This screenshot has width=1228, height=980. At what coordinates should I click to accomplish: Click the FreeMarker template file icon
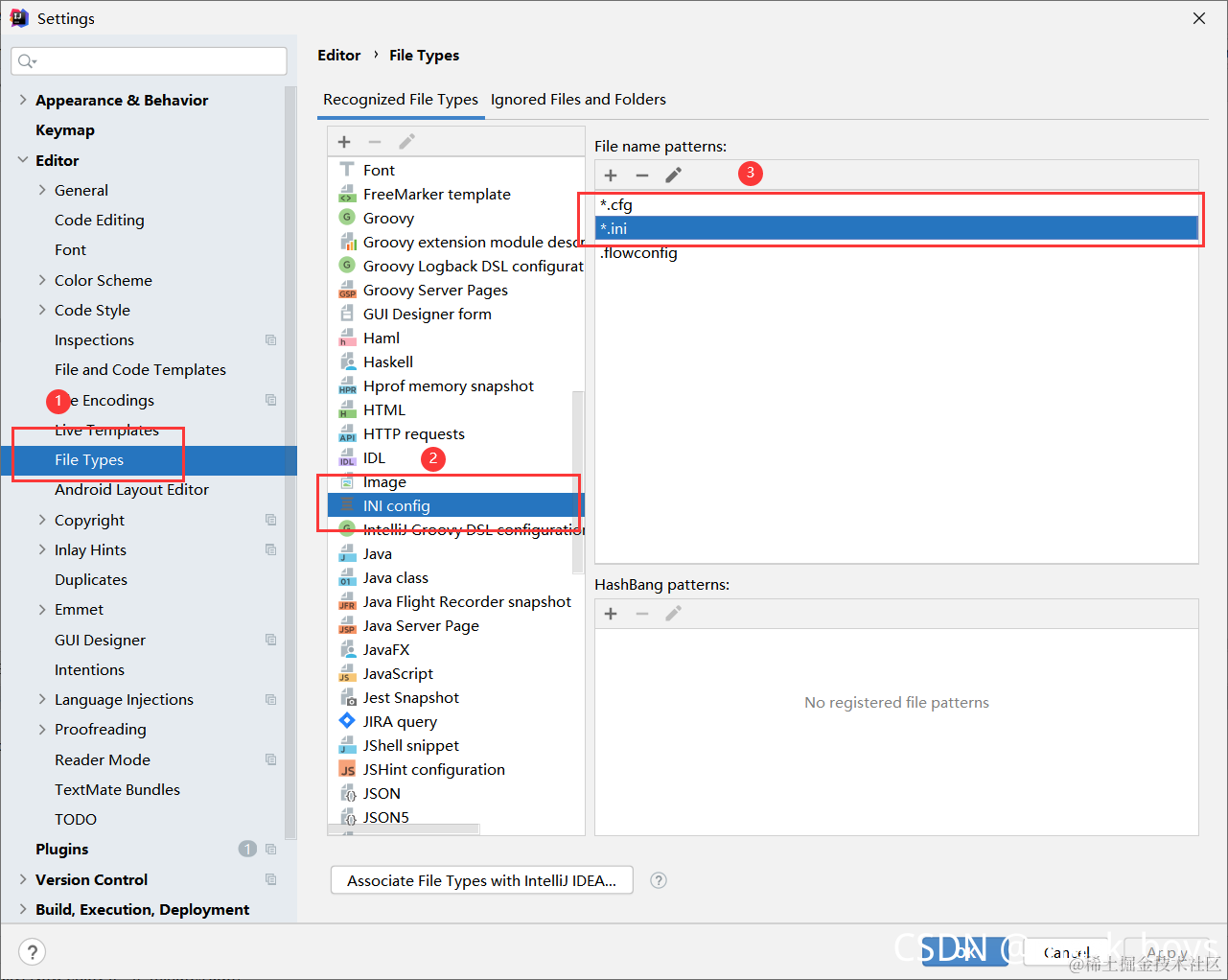pyautogui.click(x=347, y=194)
